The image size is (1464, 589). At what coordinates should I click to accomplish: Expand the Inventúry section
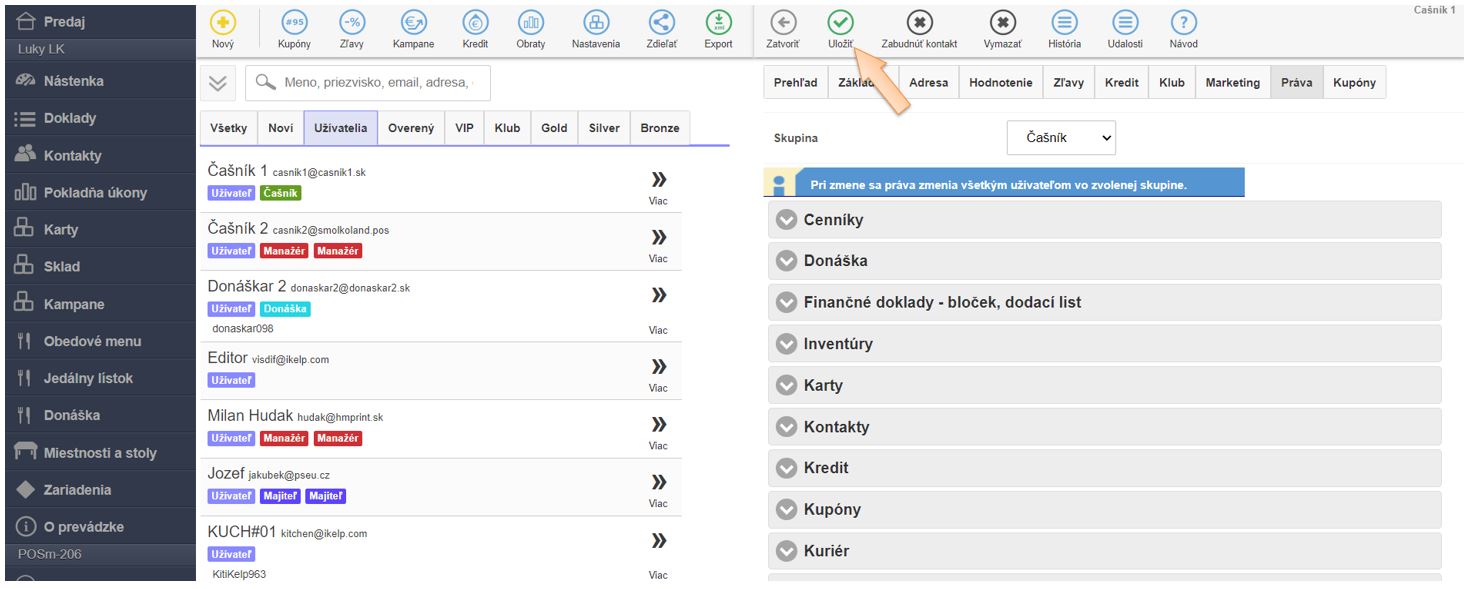786,344
